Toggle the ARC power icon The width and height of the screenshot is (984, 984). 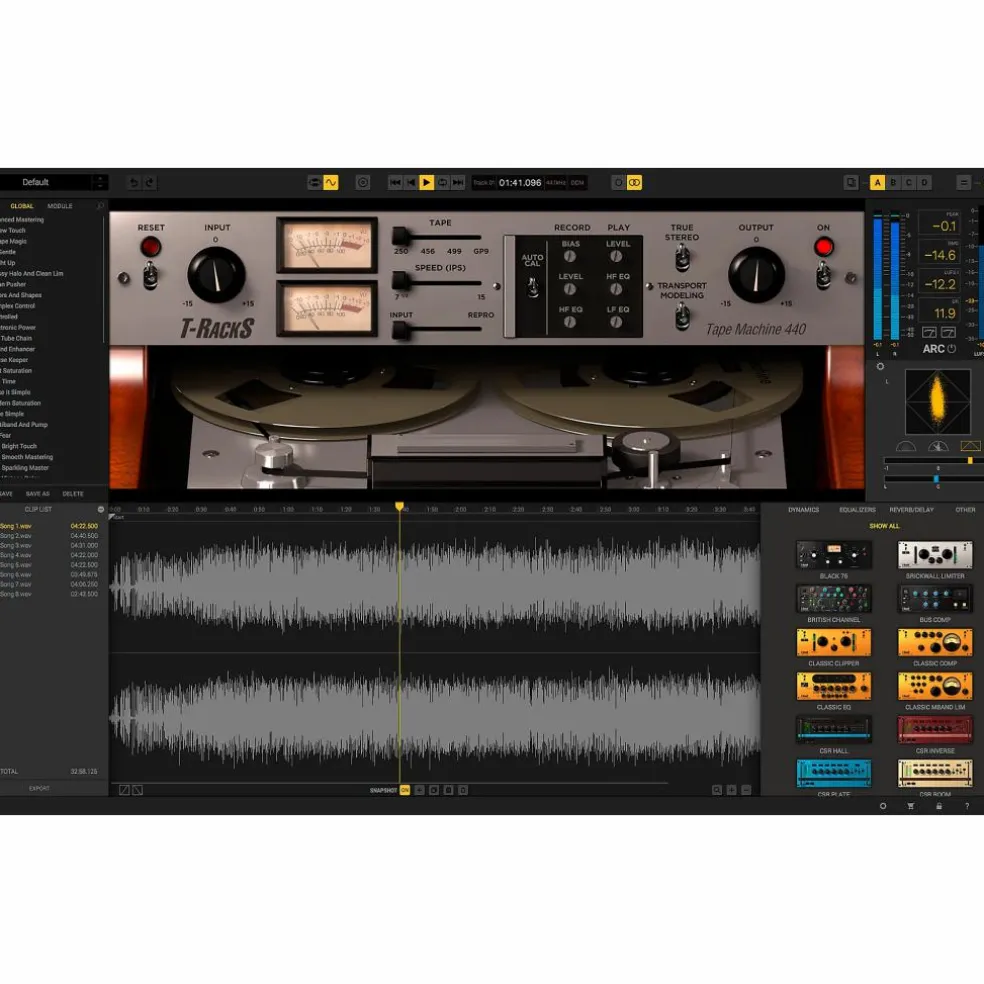point(951,349)
